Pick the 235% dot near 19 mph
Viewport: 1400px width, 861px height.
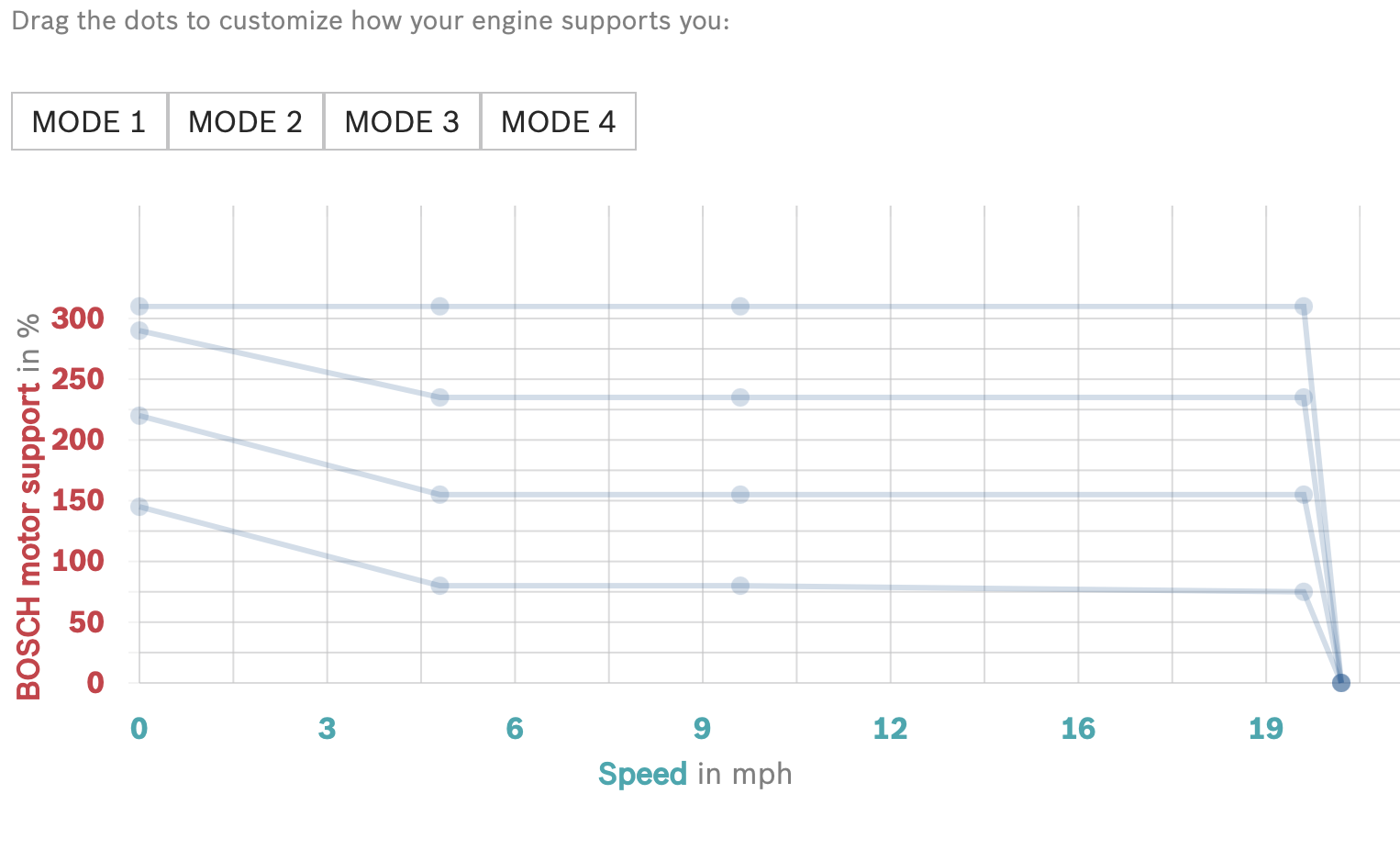point(1303,397)
